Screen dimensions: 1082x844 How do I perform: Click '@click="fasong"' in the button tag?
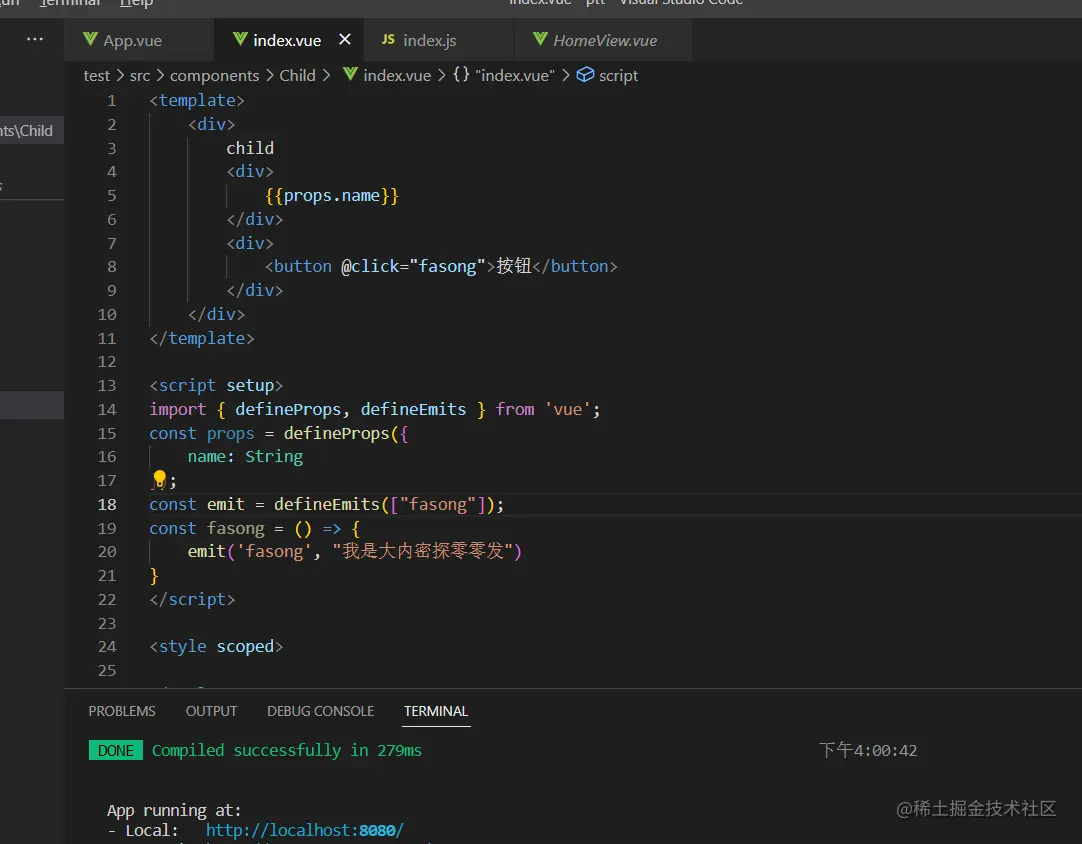tap(413, 266)
